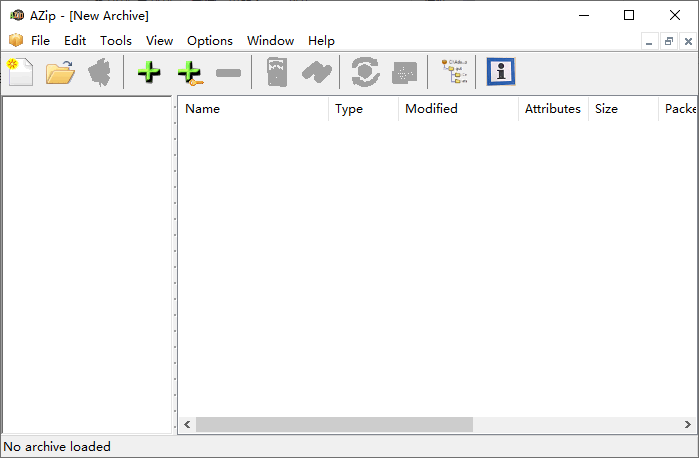Minimize the inner New Archive child window
This screenshot has height=458, width=699.
coord(649,41)
